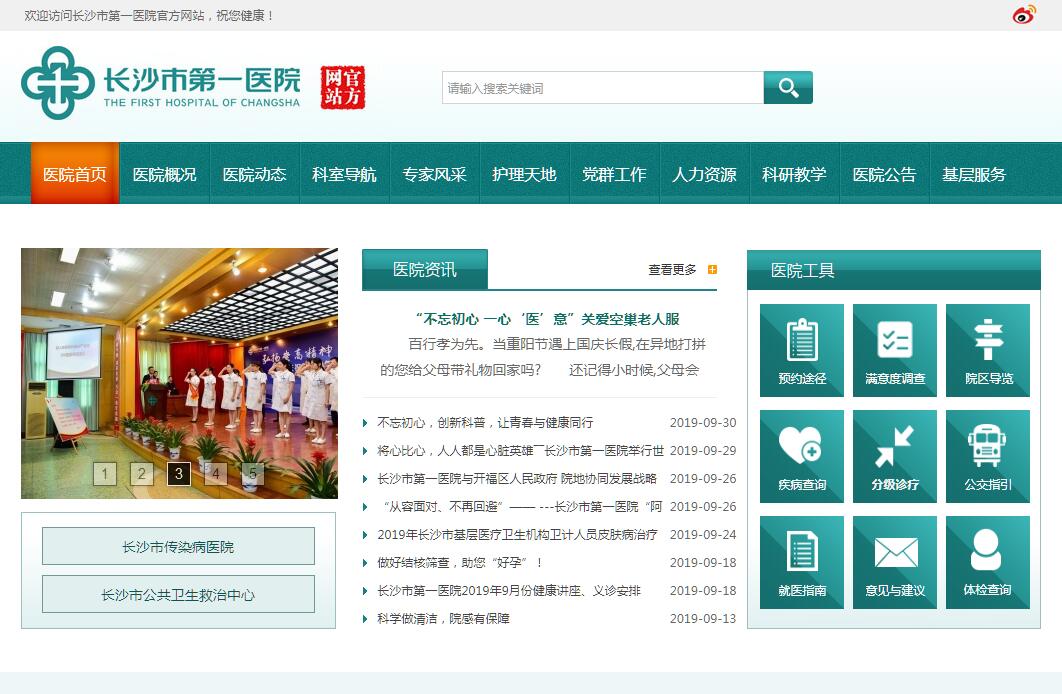Switch carousel to slide 5
The width and height of the screenshot is (1062, 694).
[253, 474]
